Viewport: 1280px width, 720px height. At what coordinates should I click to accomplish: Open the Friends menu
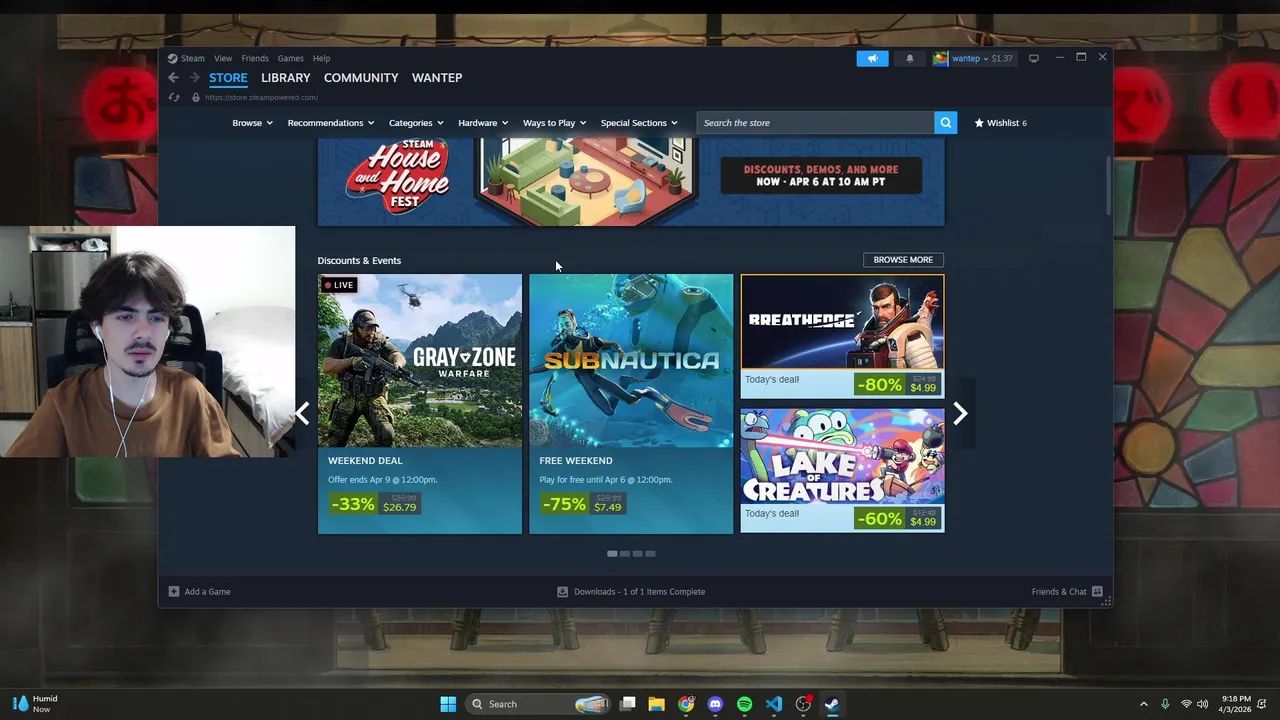(255, 58)
